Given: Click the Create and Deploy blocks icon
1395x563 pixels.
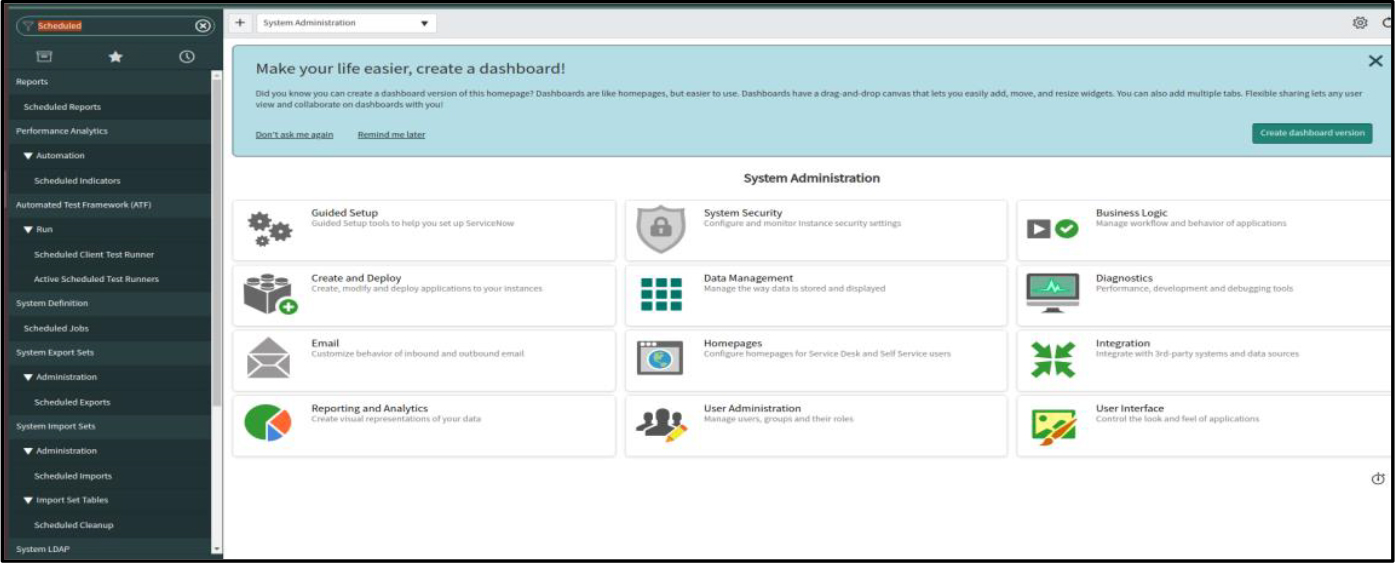Looking at the screenshot, I should pos(270,294).
